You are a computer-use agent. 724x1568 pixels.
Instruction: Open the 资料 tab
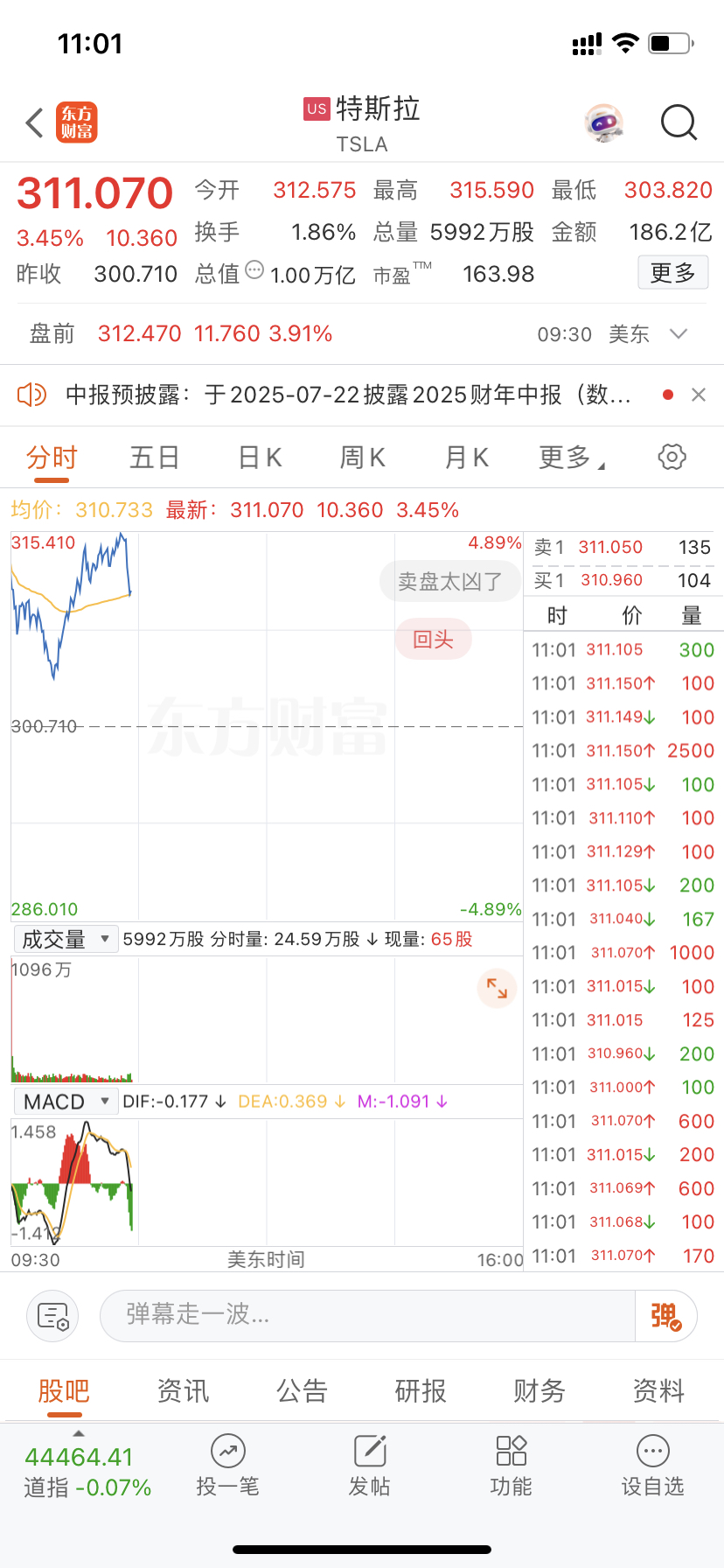coord(658,1390)
